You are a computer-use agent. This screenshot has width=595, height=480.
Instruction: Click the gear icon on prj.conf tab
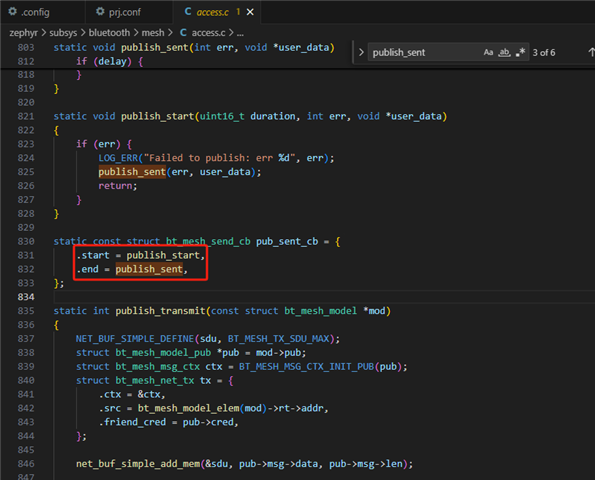coord(100,12)
